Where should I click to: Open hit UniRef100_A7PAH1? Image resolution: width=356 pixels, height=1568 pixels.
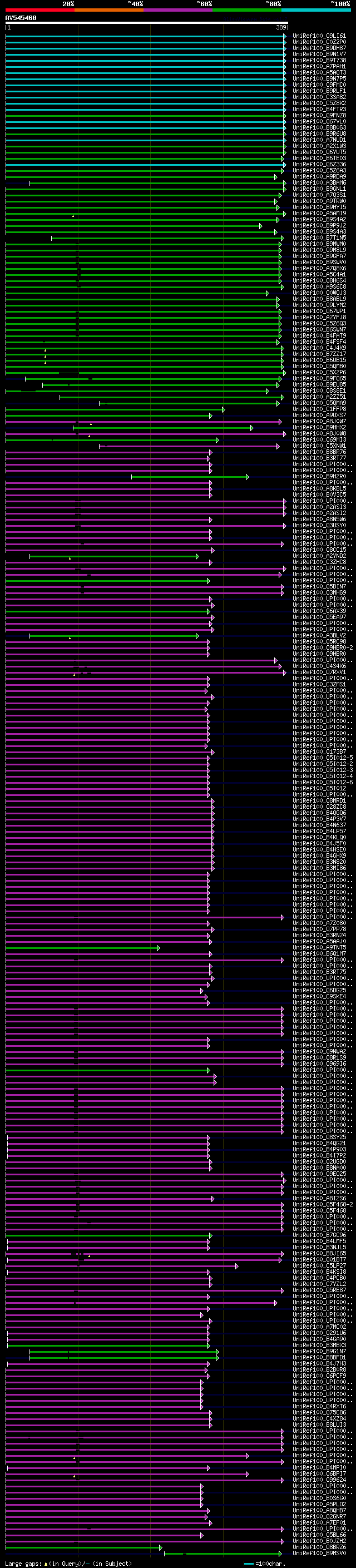point(319,66)
